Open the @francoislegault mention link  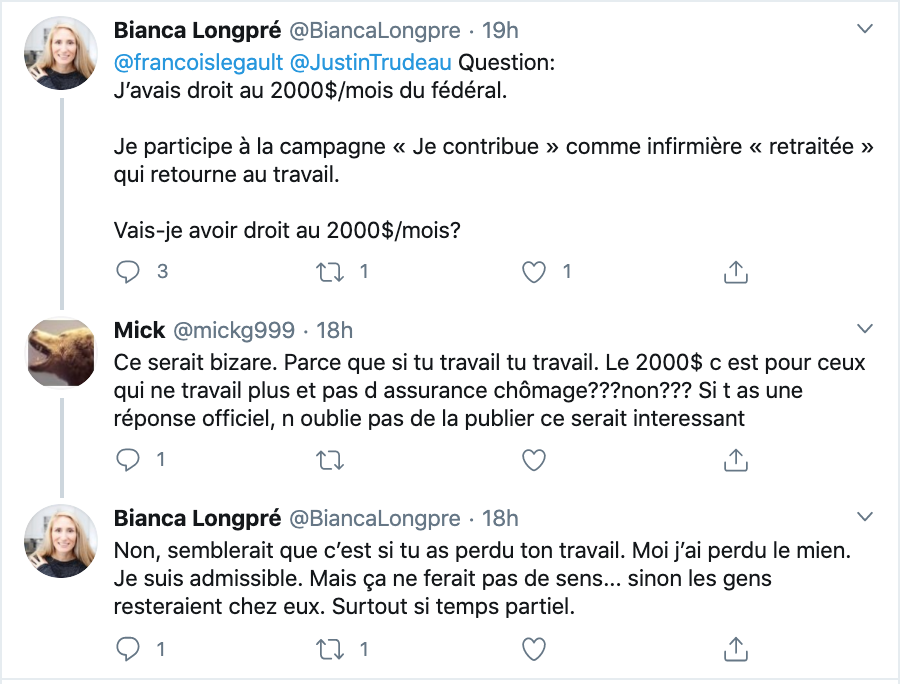tap(198, 62)
